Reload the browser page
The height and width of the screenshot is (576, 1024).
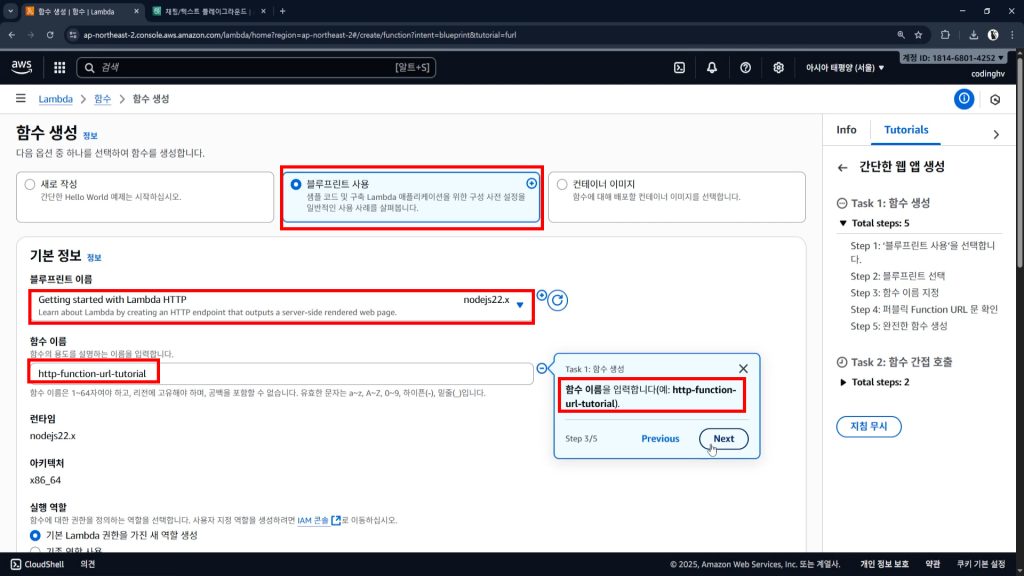click(50, 35)
